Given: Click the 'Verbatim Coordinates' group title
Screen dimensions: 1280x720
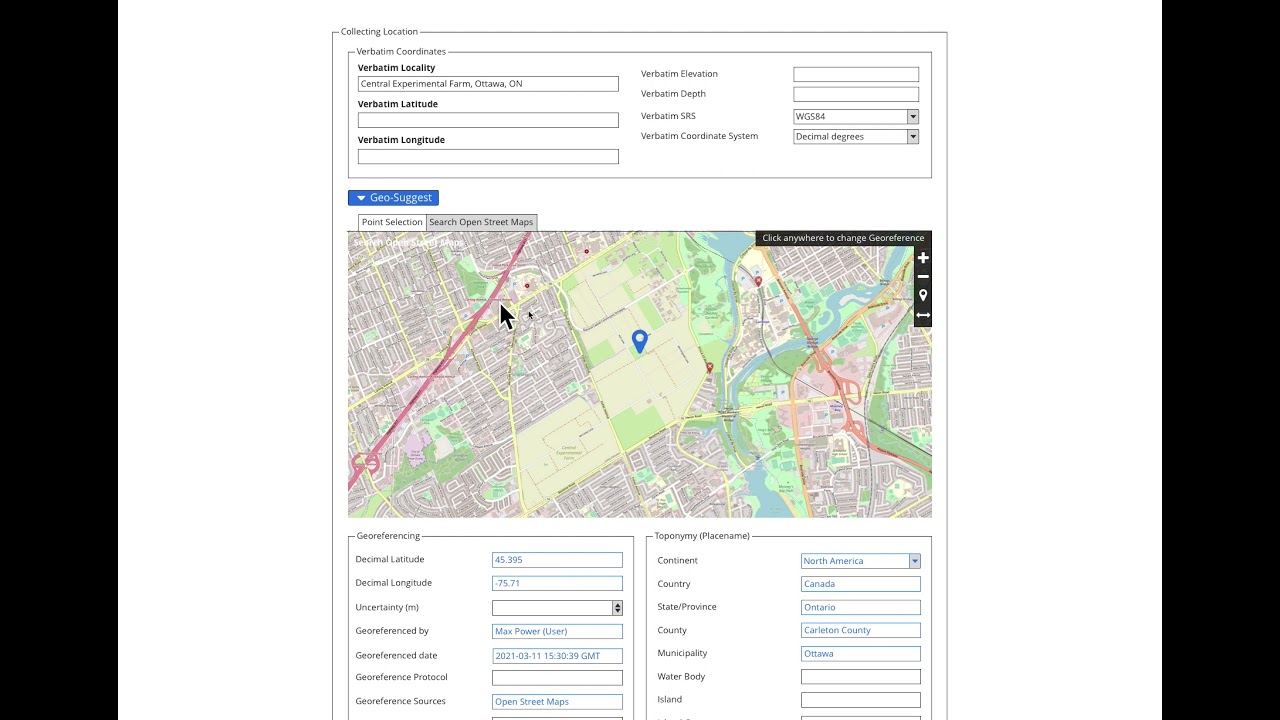Looking at the screenshot, I should [401, 52].
